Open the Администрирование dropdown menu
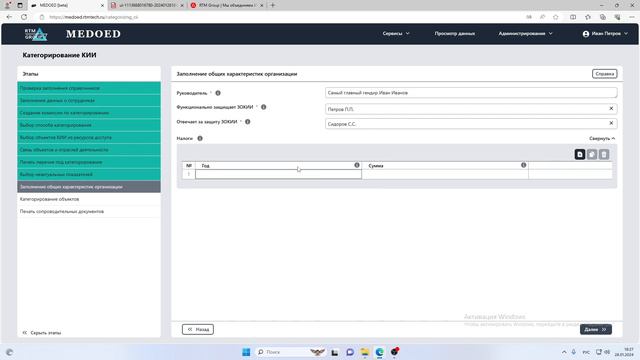 click(525, 33)
